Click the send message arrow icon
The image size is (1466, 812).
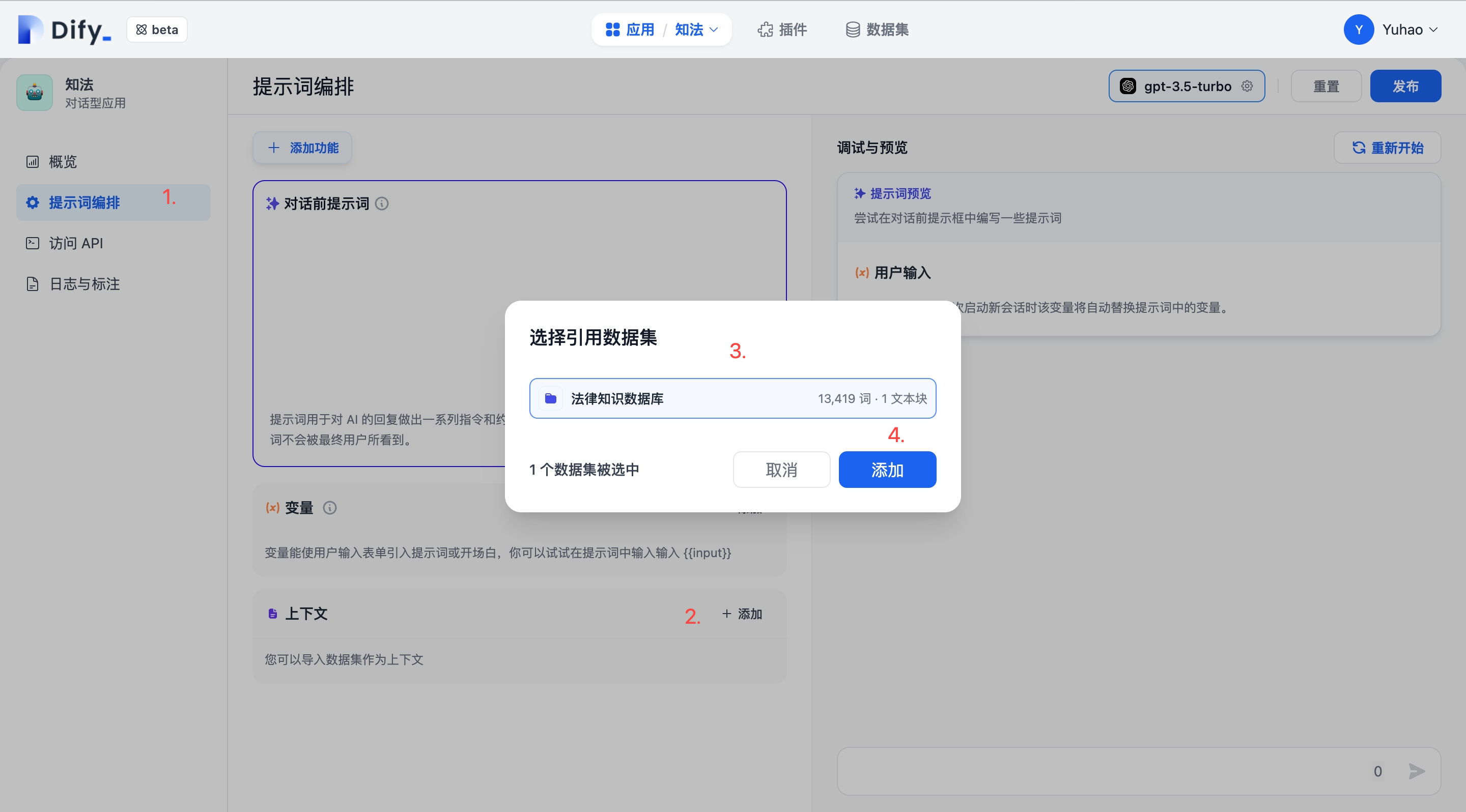click(1417, 771)
